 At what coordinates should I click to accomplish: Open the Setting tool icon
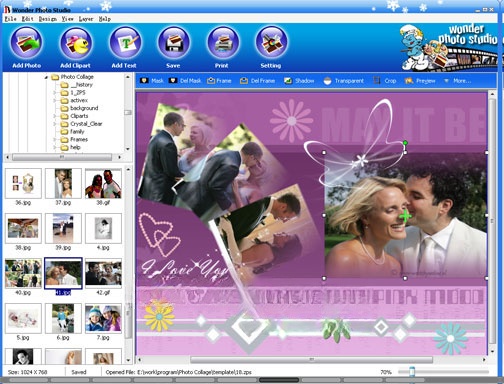point(271,43)
